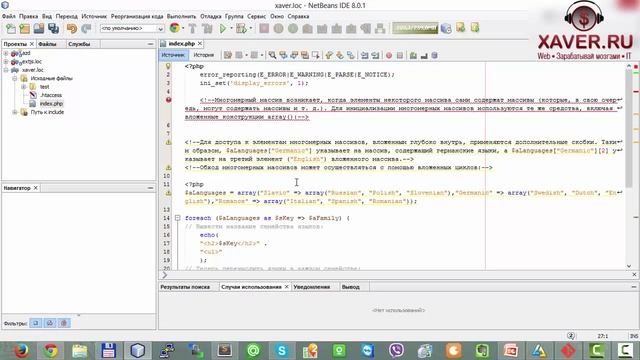Close the index.php editor tab
Viewport: 640px width, 360px height.
point(200,43)
